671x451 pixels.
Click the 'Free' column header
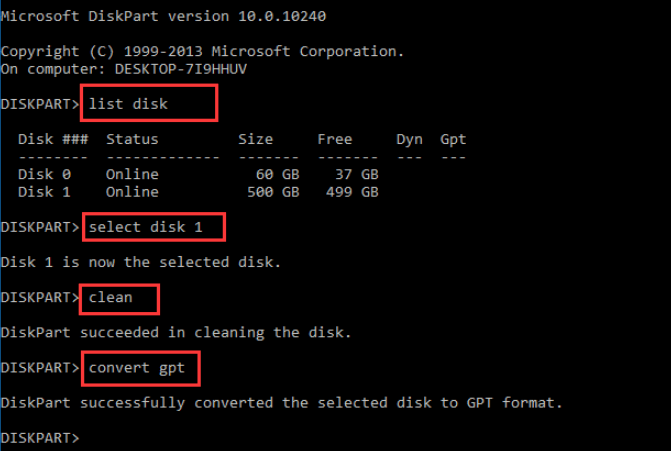[334, 139]
